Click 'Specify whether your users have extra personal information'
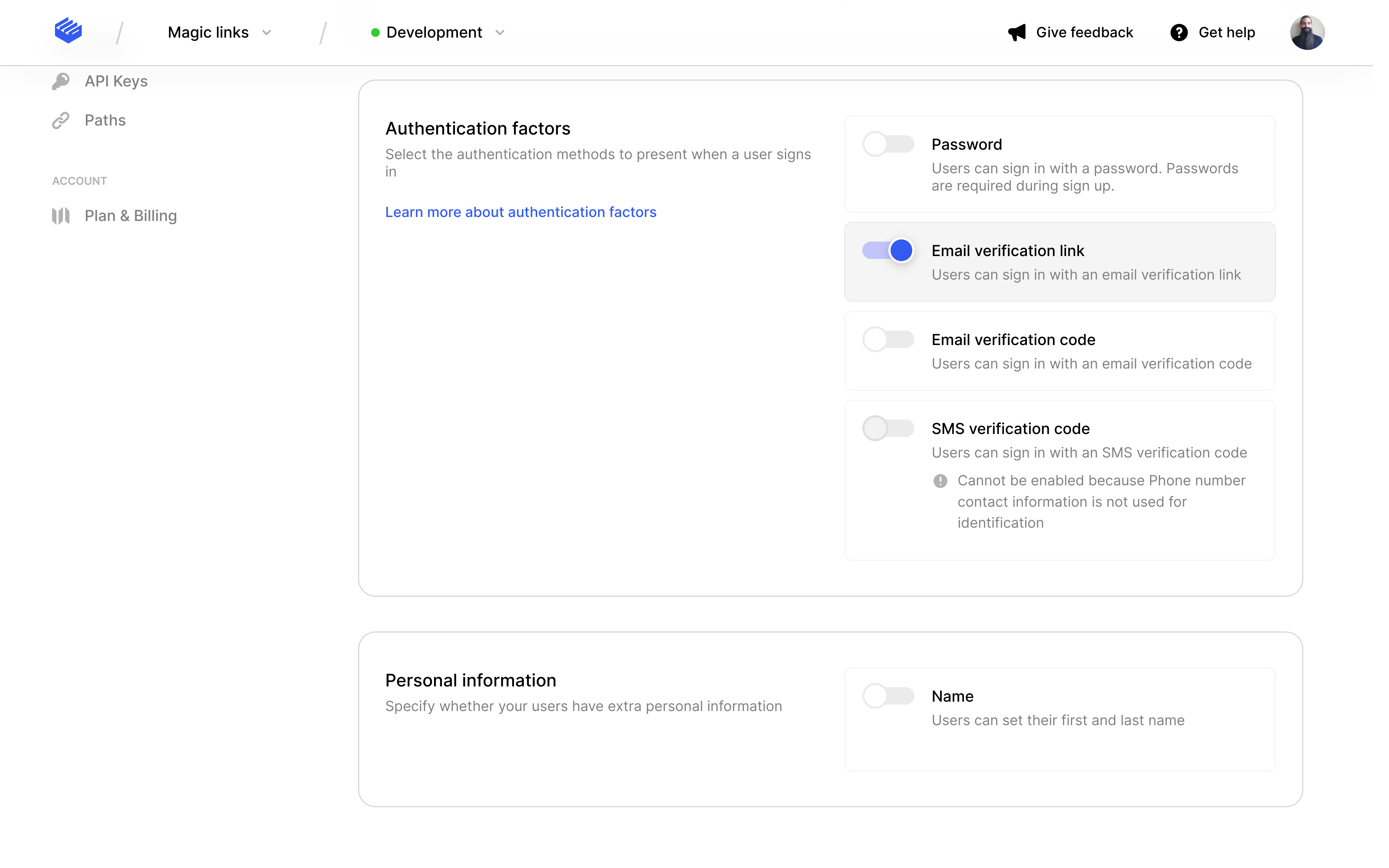The image size is (1389, 868). 583,706
